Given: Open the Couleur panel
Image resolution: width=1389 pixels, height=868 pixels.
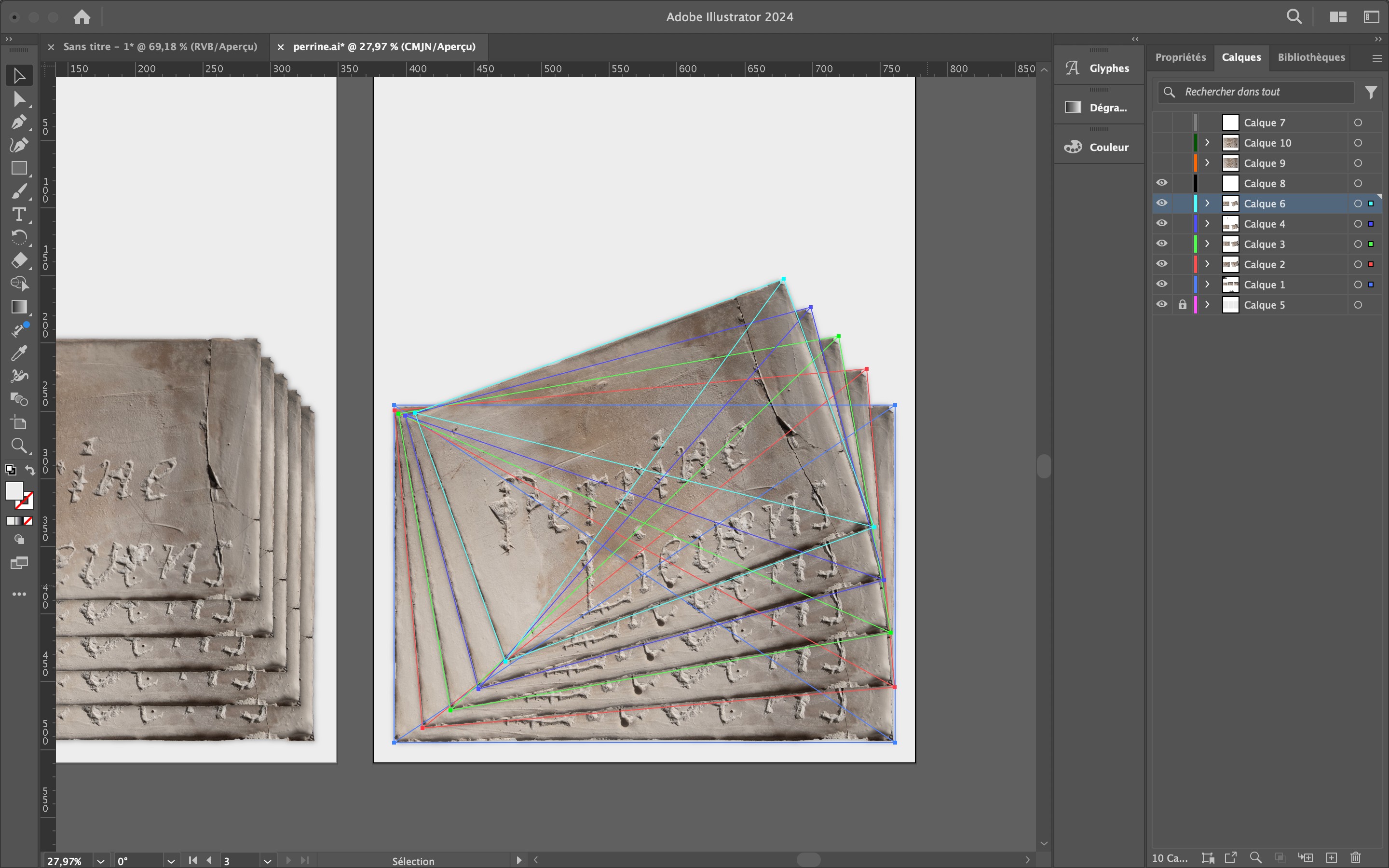Looking at the screenshot, I should (x=1099, y=147).
